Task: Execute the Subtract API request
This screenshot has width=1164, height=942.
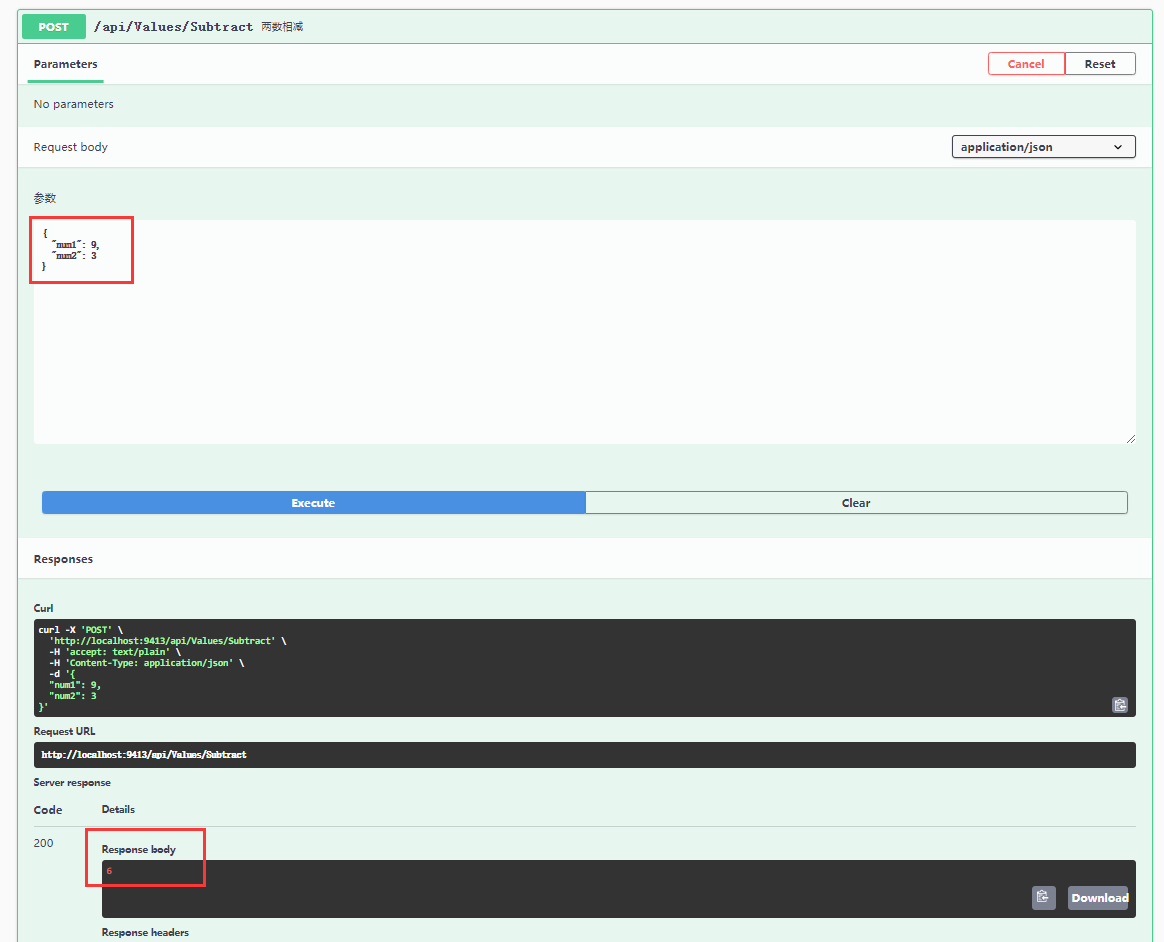Action: pyautogui.click(x=313, y=502)
